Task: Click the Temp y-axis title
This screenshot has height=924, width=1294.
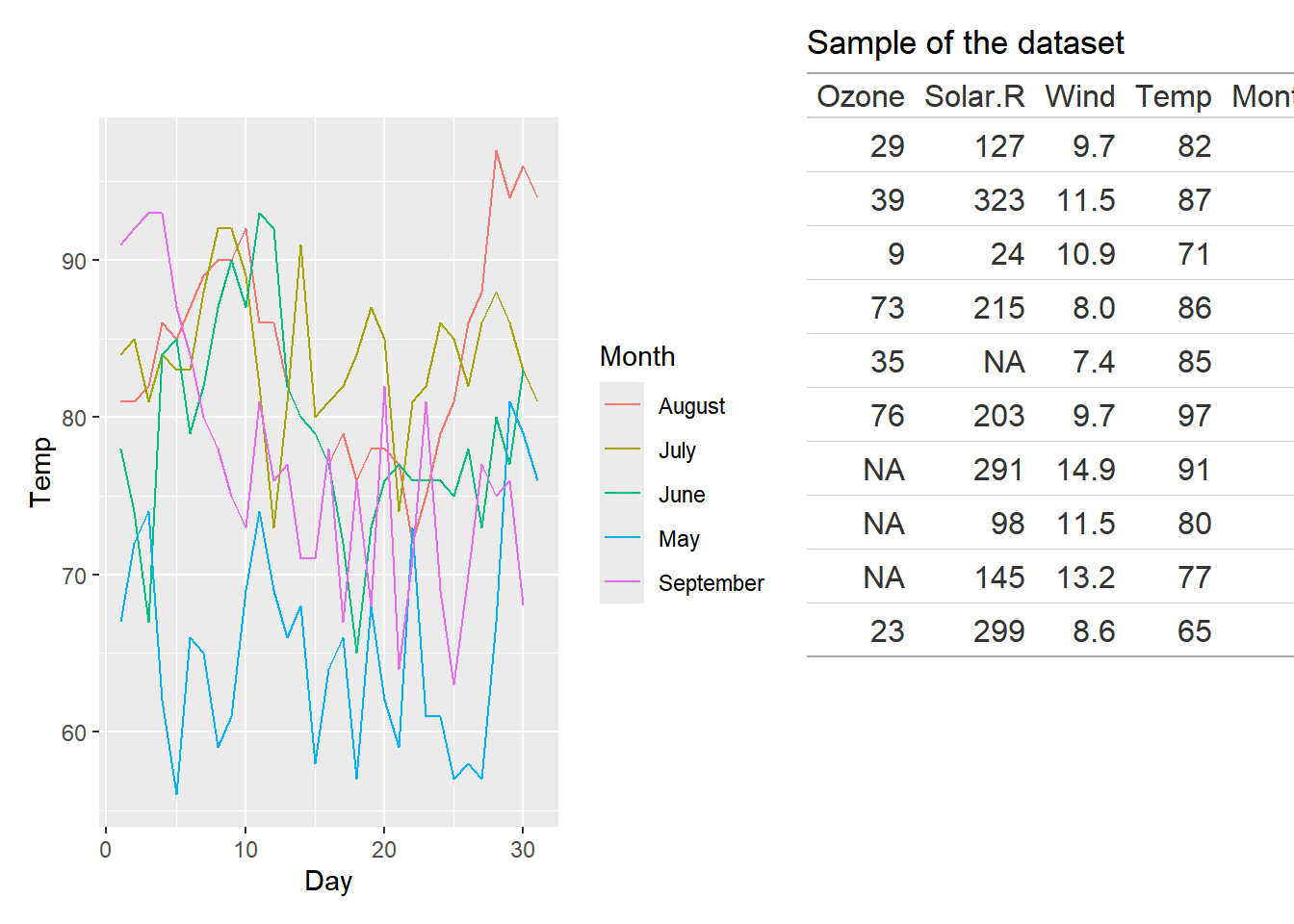Action: (40, 472)
